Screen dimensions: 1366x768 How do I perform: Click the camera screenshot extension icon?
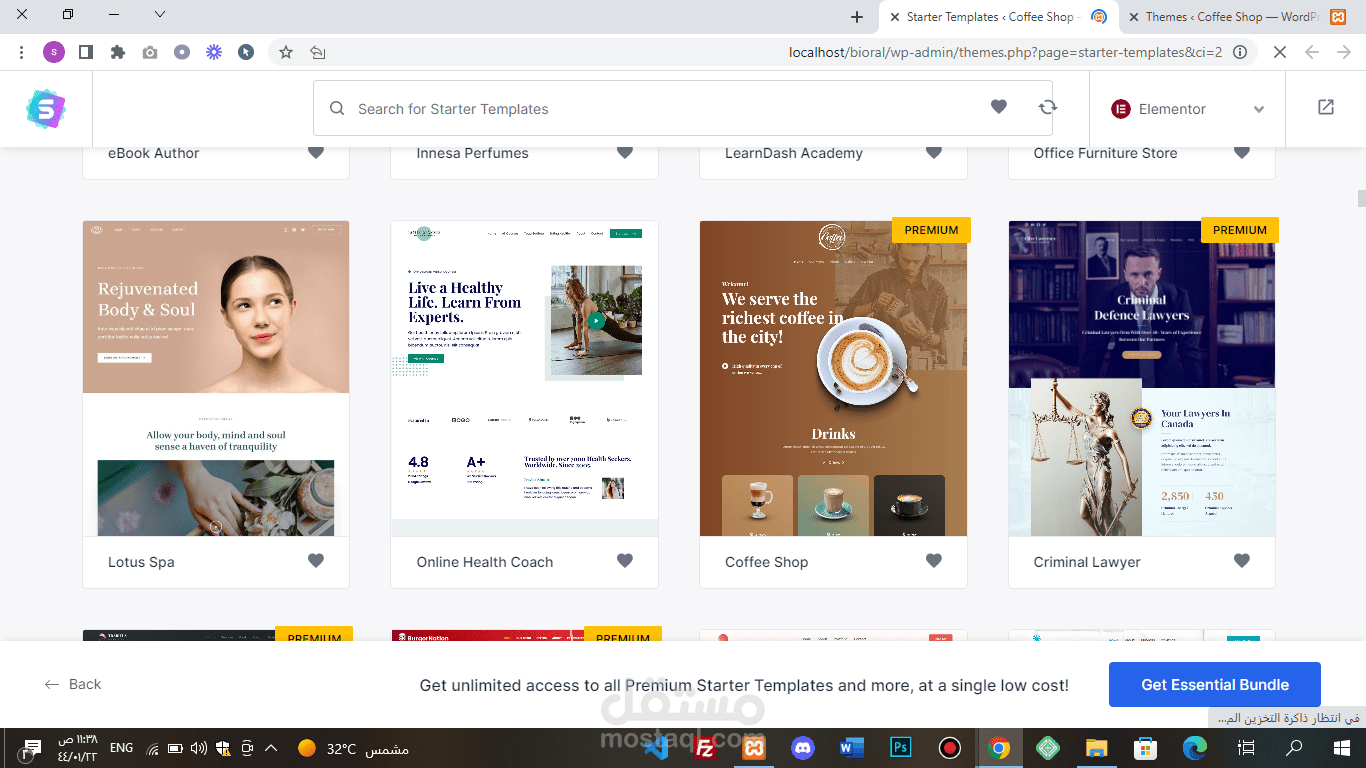pyautogui.click(x=150, y=52)
